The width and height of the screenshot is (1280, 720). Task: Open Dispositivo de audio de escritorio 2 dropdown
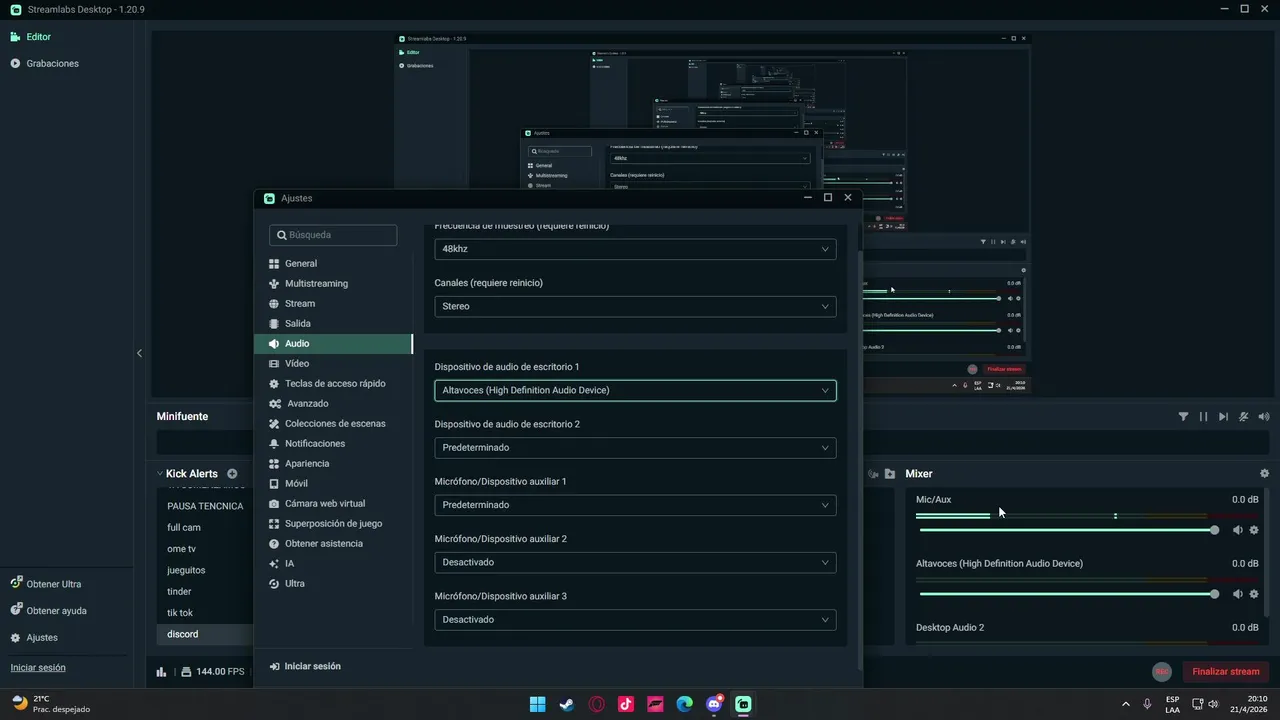(x=635, y=448)
